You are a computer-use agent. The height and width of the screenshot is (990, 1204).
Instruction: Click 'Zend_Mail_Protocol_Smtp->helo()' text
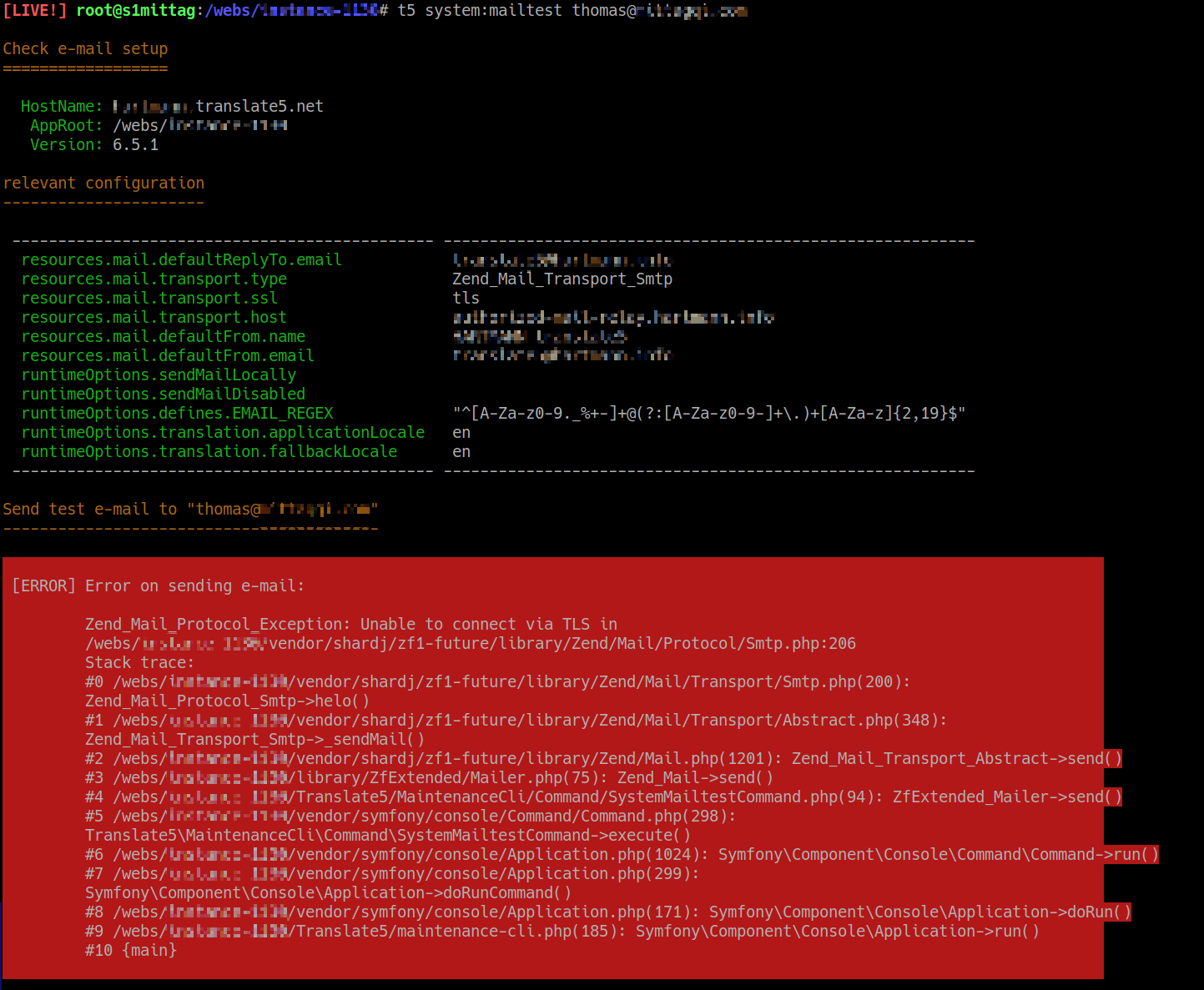tap(227, 701)
